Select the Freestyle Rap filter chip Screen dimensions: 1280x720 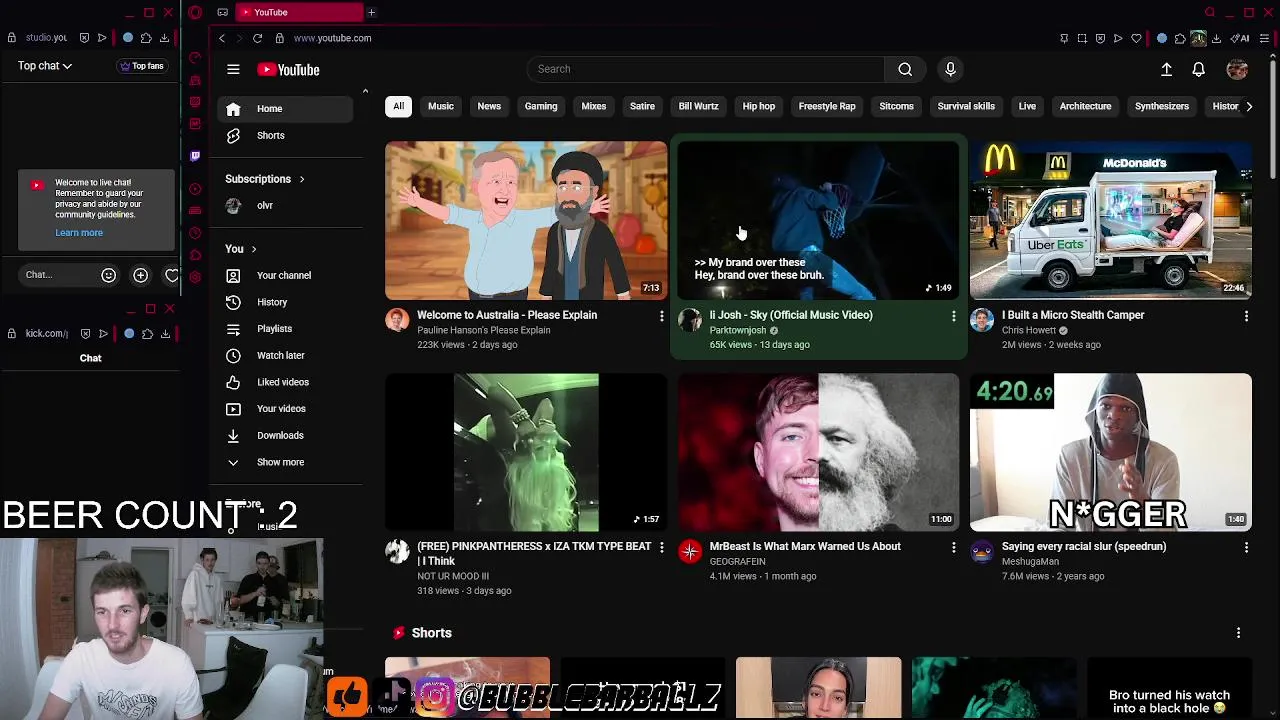click(827, 106)
